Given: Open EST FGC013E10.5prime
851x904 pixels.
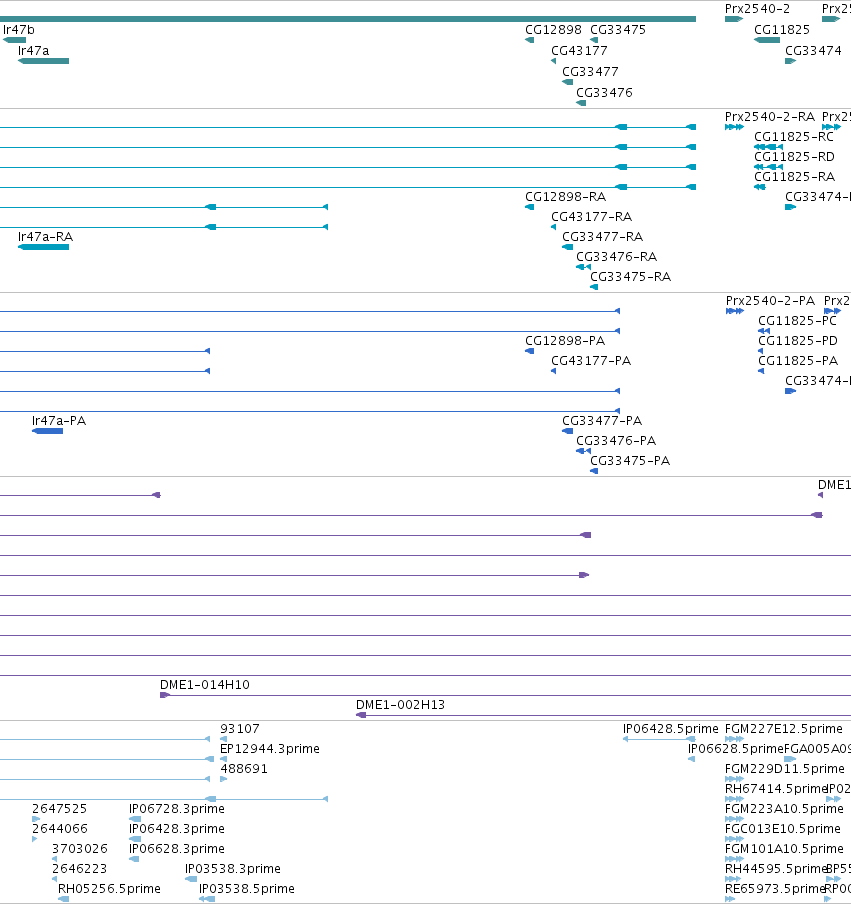Looking at the screenshot, I should click(x=735, y=839).
